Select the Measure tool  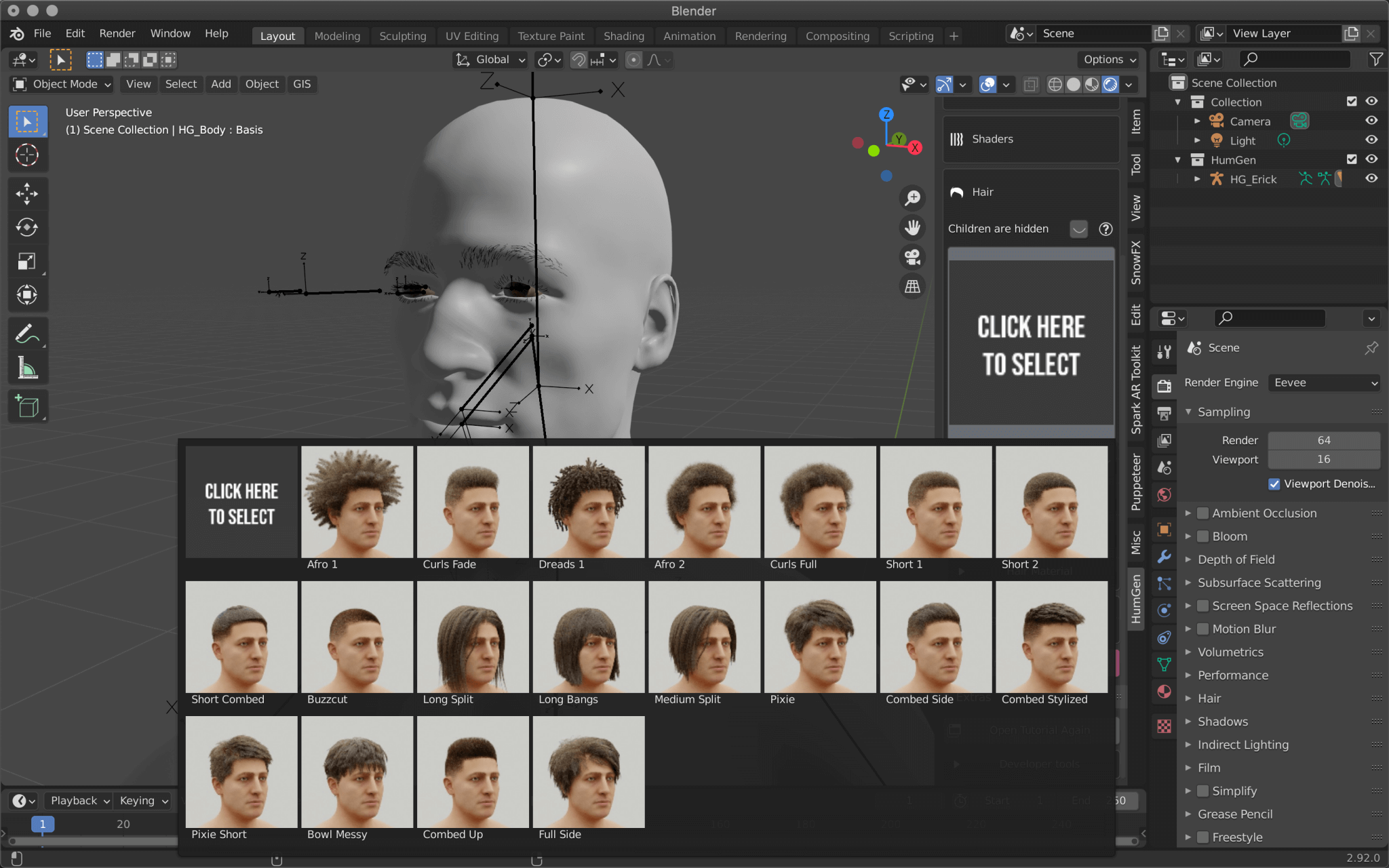[27, 367]
